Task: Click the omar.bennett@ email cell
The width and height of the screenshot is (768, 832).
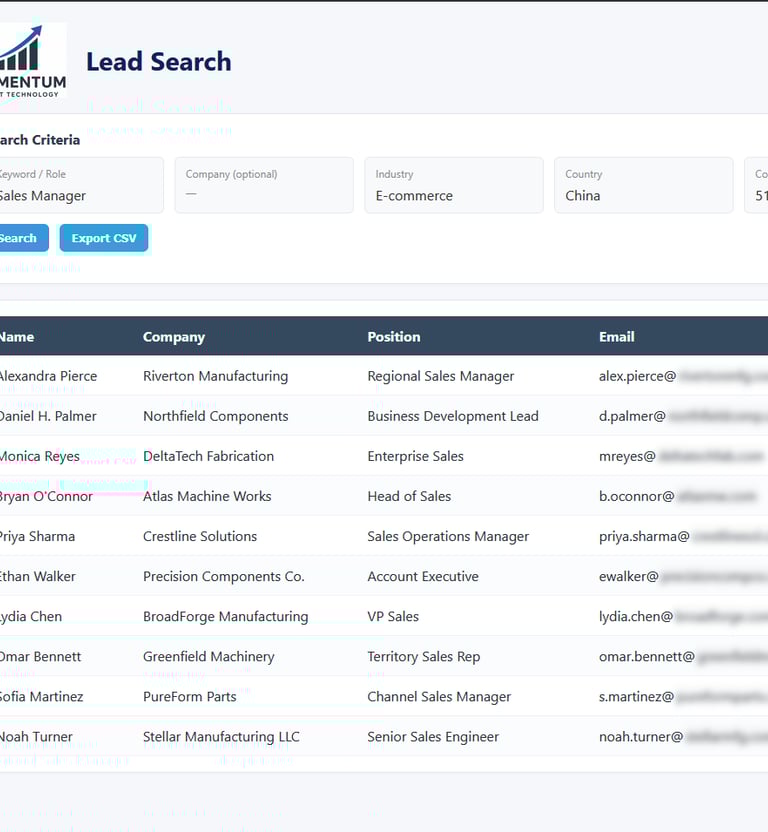Action: [683, 656]
